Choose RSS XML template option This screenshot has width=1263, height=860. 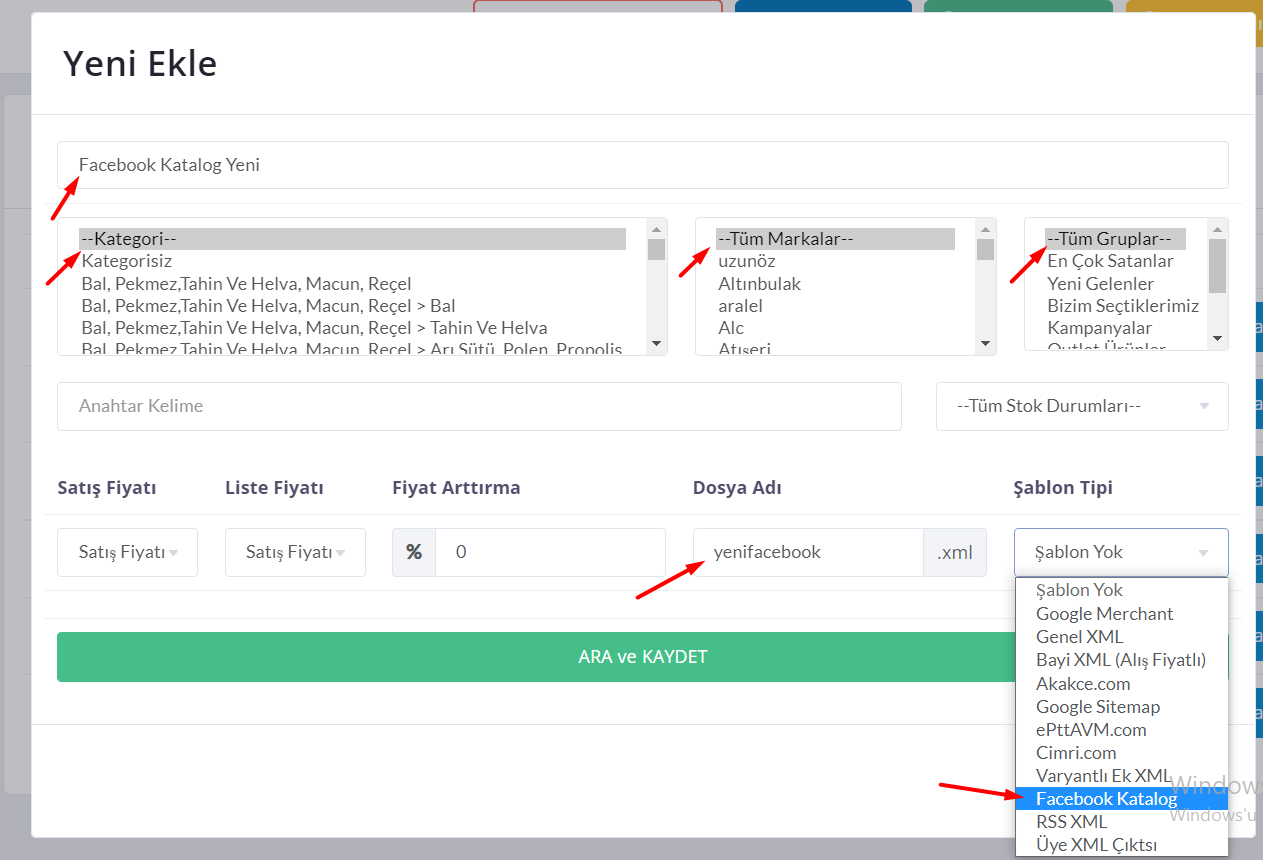1121,821
